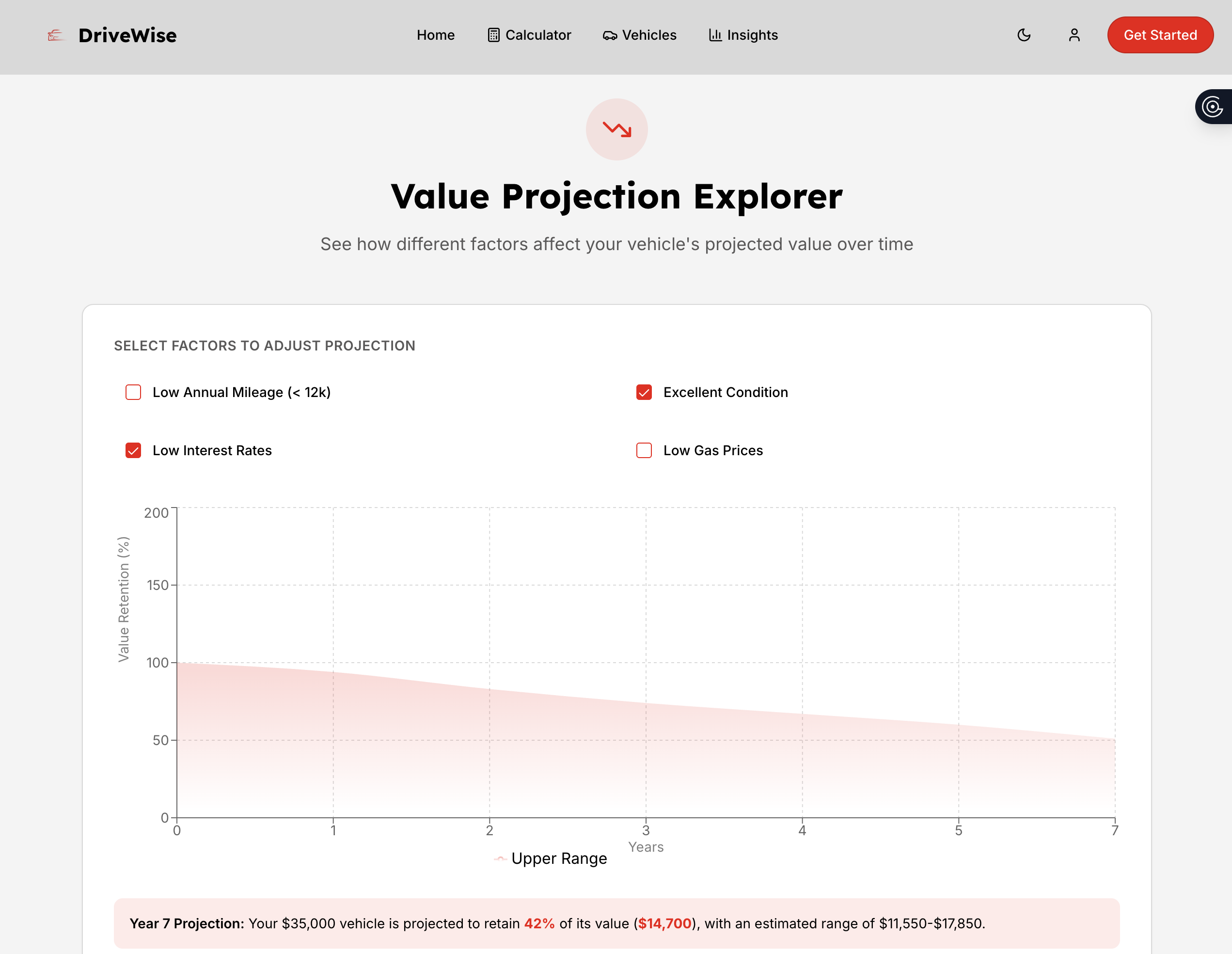The width and height of the screenshot is (1232, 954).
Task: Click the DriveWise brand name link
Action: (127, 35)
